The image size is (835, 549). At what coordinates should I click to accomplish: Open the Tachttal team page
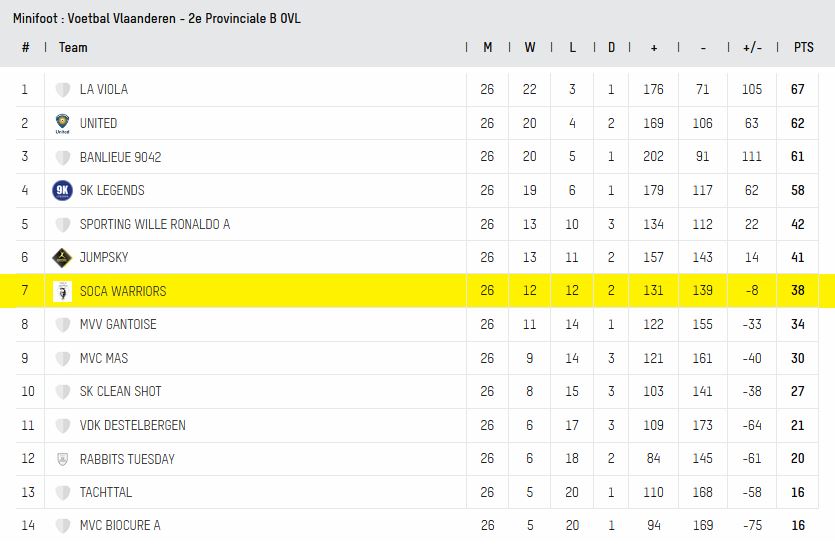(x=106, y=492)
